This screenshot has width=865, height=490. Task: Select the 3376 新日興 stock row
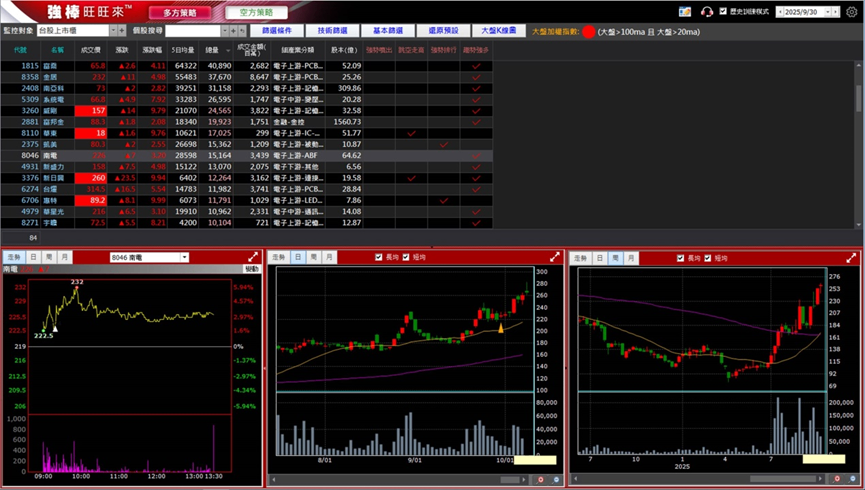pyautogui.click(x=60, y=177)
